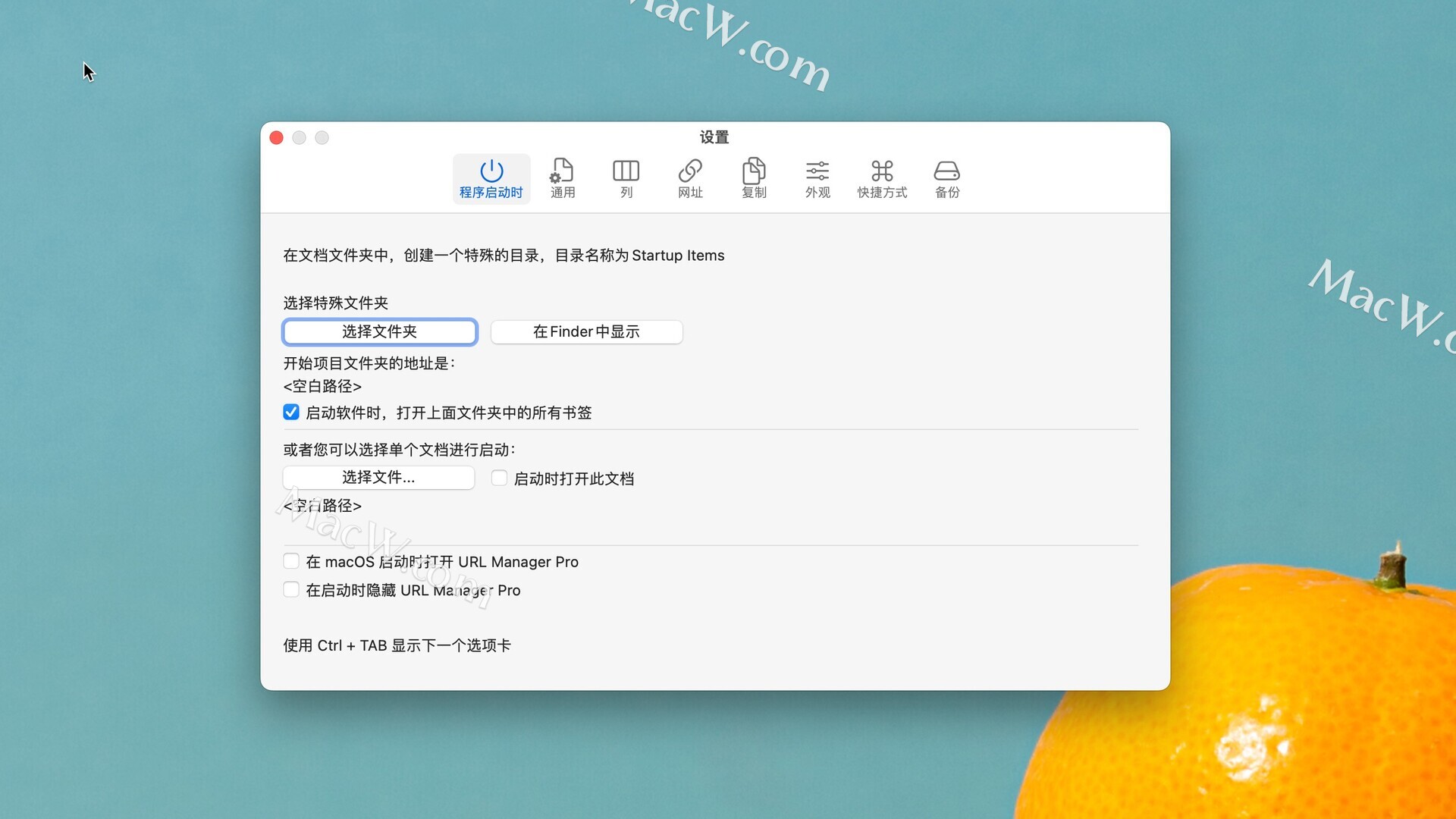Screen dimensions: 1456x819
Task: Click the 选择文件夹 button
Action: coord(379,331)
